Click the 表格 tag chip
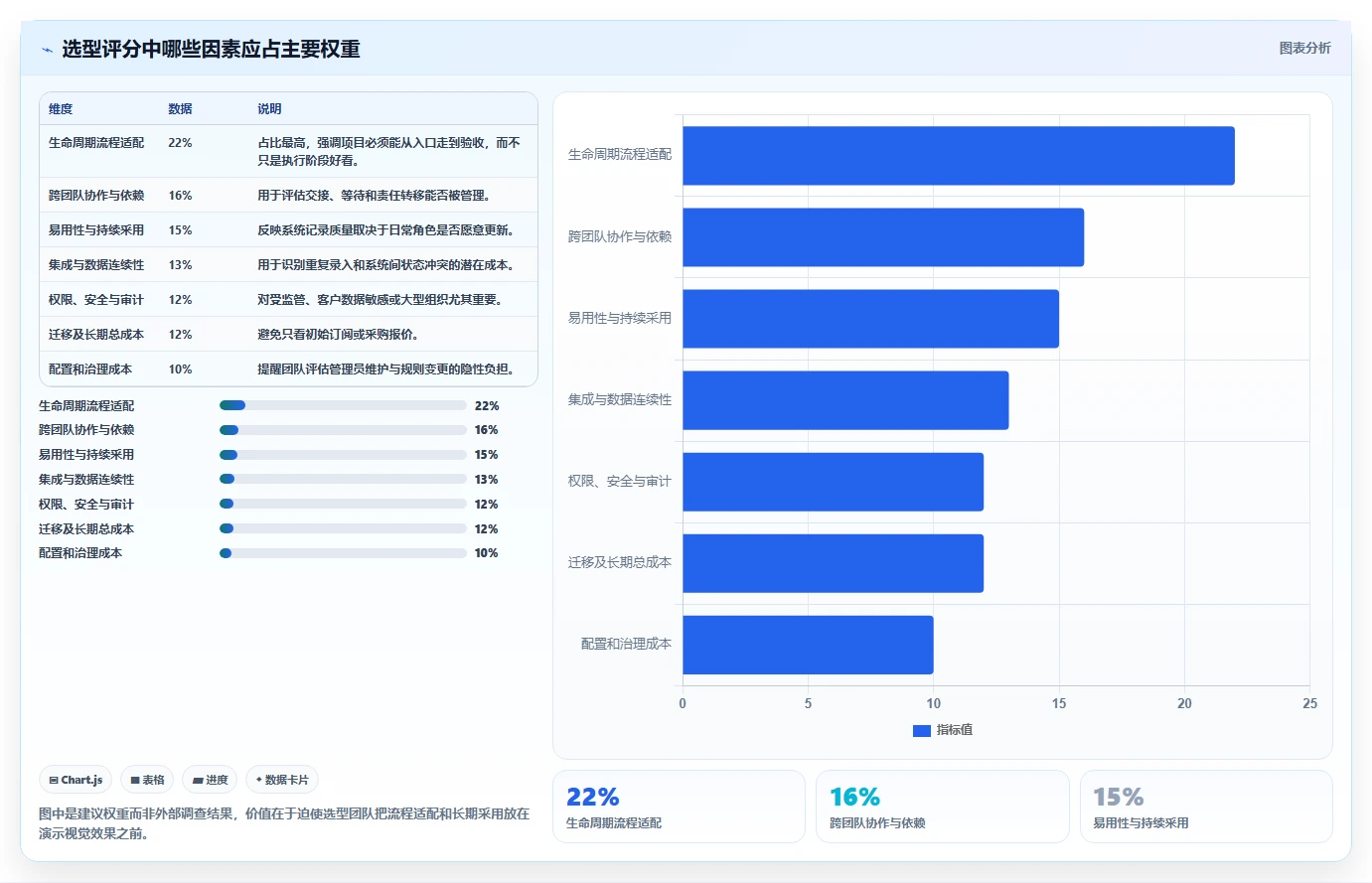Screen dimensions: 1372x883 (x=148, y=780)
